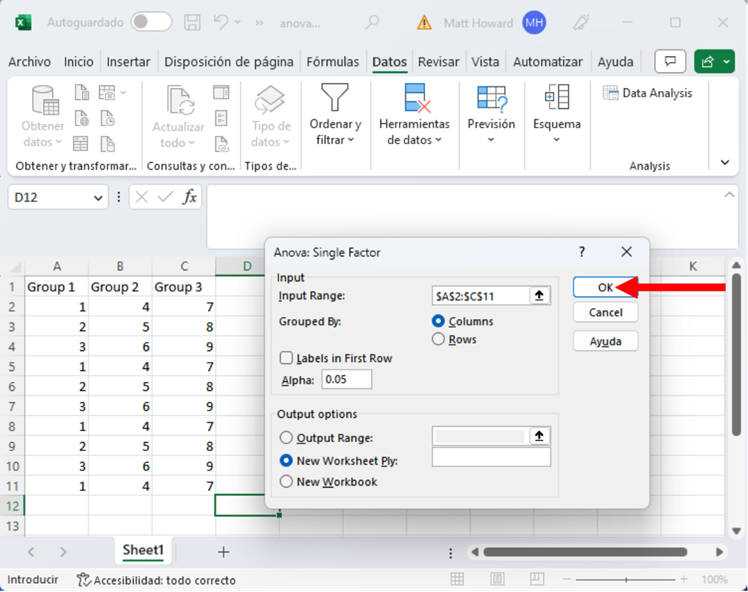Viewport: 748px width, 592px height.
Task: Open the Insertar ribbon tab
Action: 128,62
